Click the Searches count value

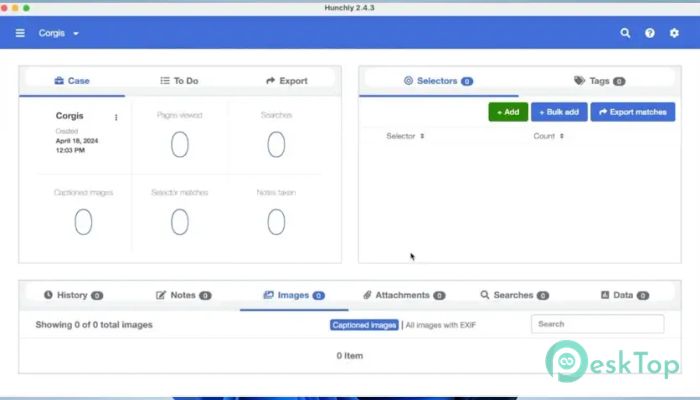click(276, 144)
